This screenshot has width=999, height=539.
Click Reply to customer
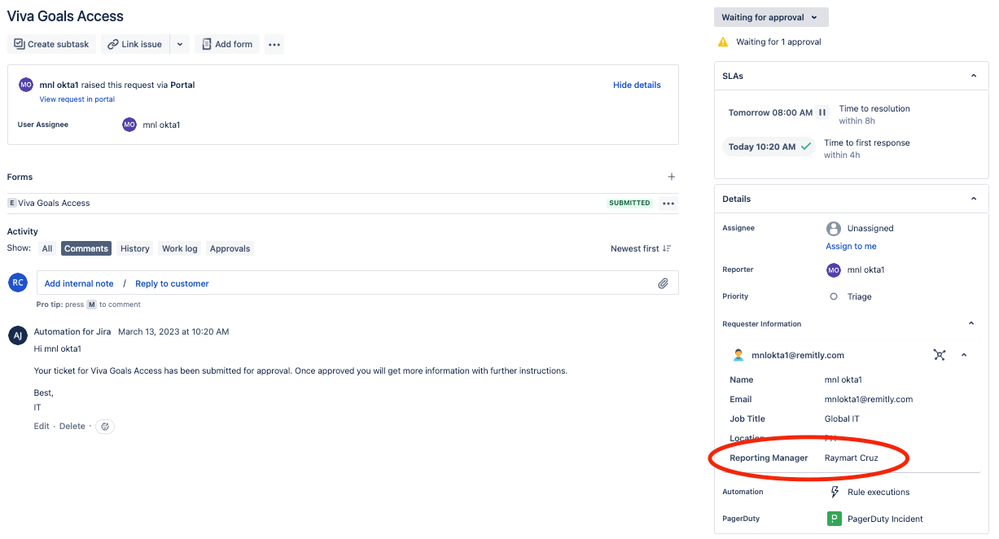pyautogui.click(x=172, y=284)
